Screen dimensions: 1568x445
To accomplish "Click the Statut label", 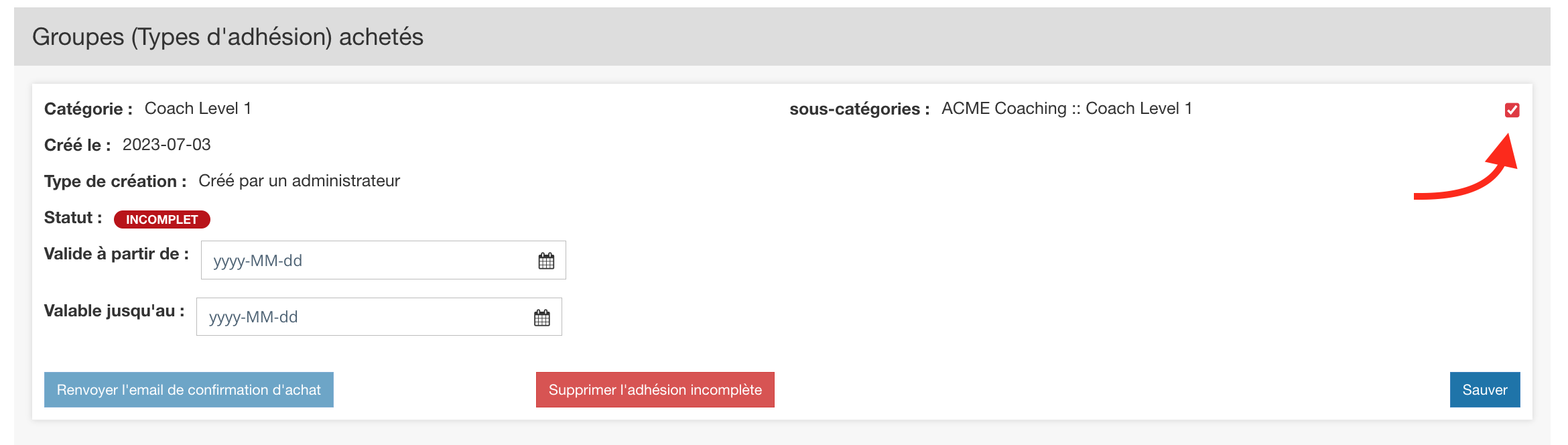I will click(x=72, y=218).
